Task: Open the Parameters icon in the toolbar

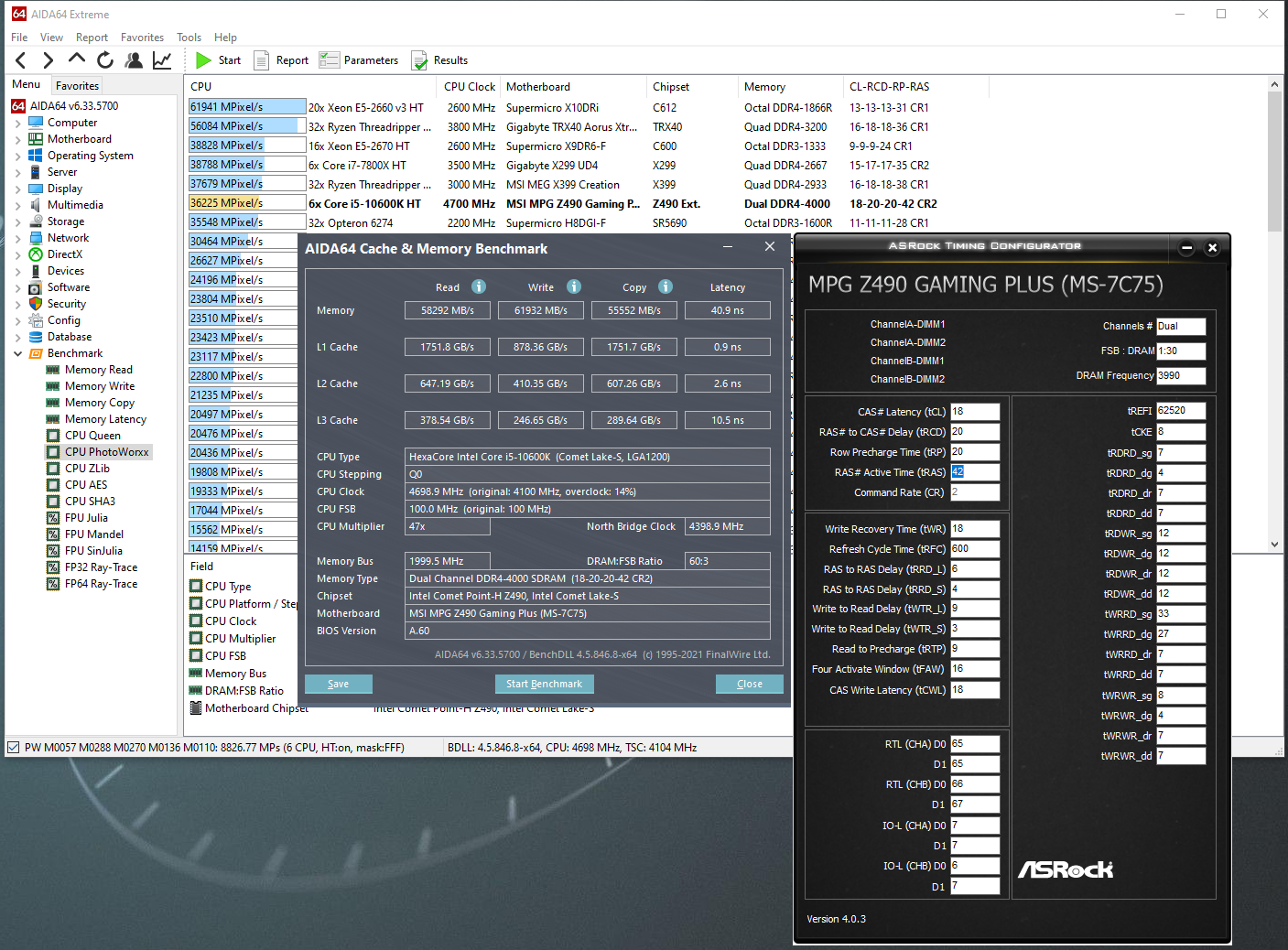Action: coord(329,60)
